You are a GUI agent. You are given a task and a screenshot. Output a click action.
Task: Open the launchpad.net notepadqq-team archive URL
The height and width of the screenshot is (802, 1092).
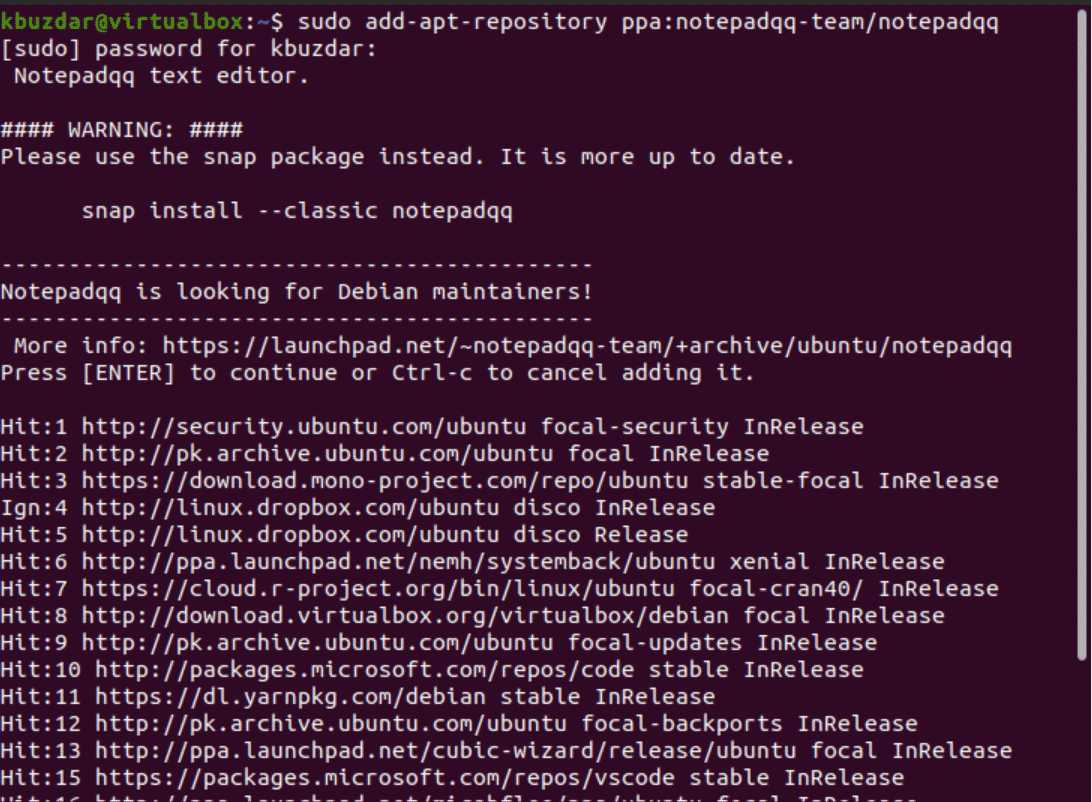[x=587, y=346]
